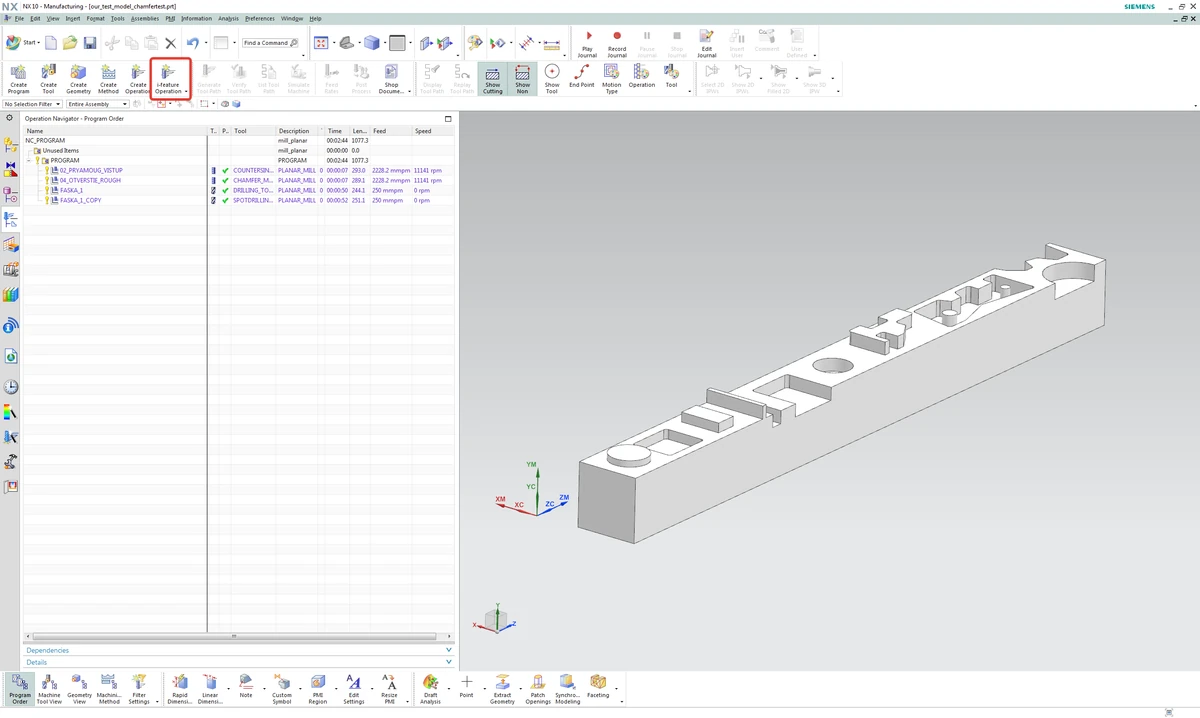Click the Undo arrow icon
The width and height of the screenshot is (1200, 718).
tap(193, 43)
